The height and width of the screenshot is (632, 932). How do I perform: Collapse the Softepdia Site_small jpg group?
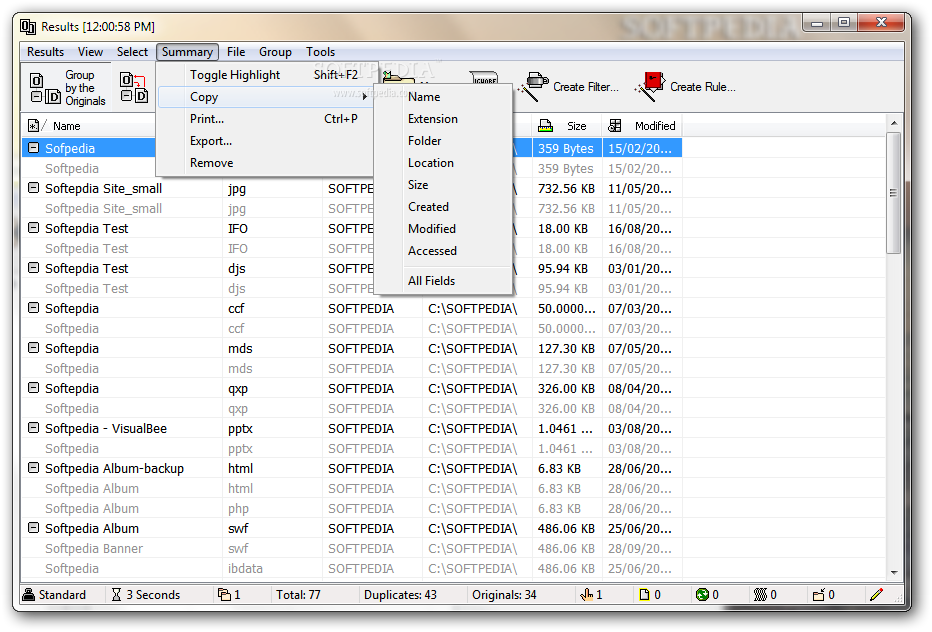tap(34, 188)
